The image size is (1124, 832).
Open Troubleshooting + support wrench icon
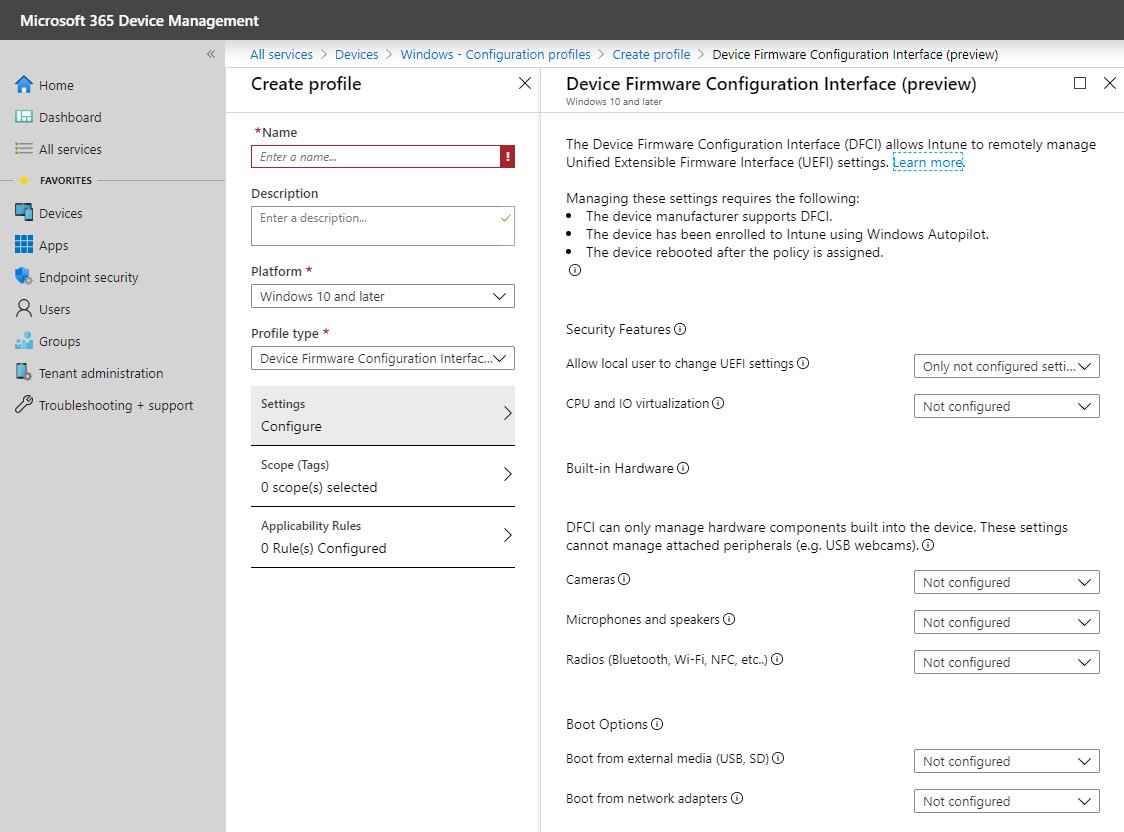point(24,404)
